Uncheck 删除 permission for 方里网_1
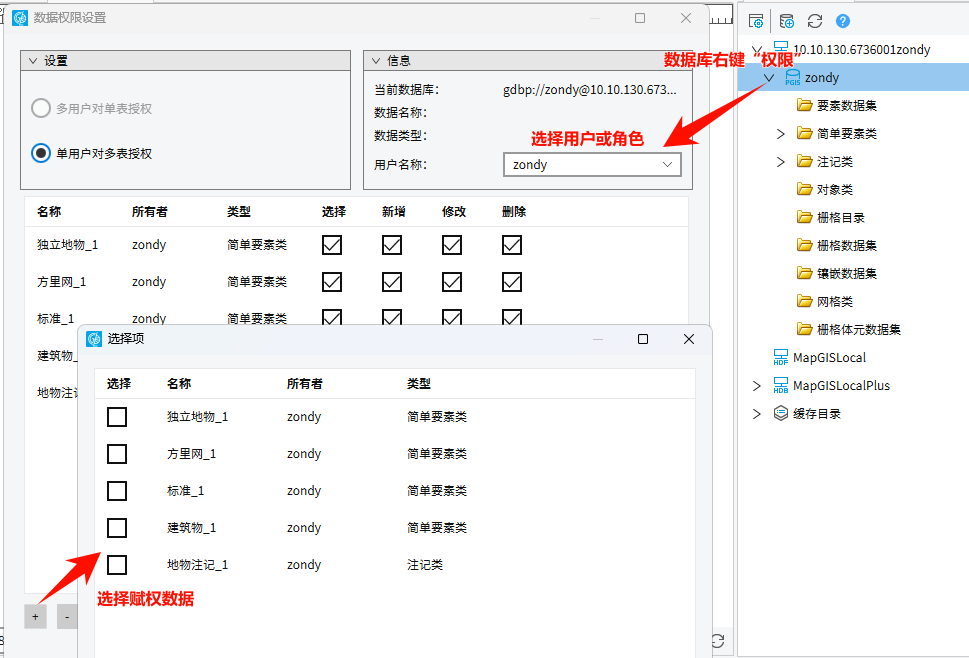 pos(512,282)
